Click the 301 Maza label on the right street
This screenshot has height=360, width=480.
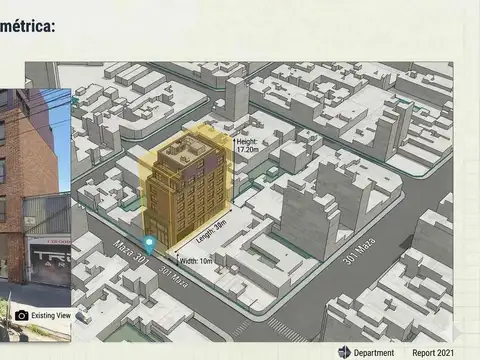[x=359, y=251]
